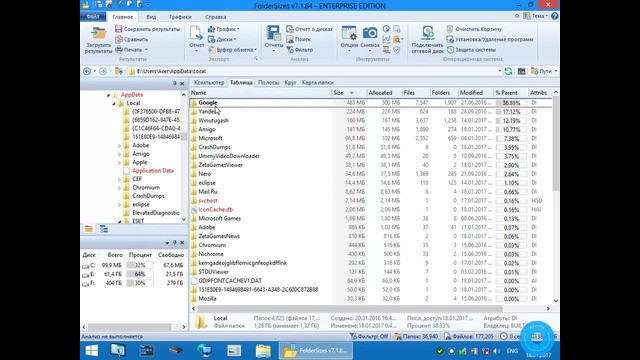The image size is (640, 360).
Task: Click Сохранить результаты (save results) button
Action: tap(147, 29)
